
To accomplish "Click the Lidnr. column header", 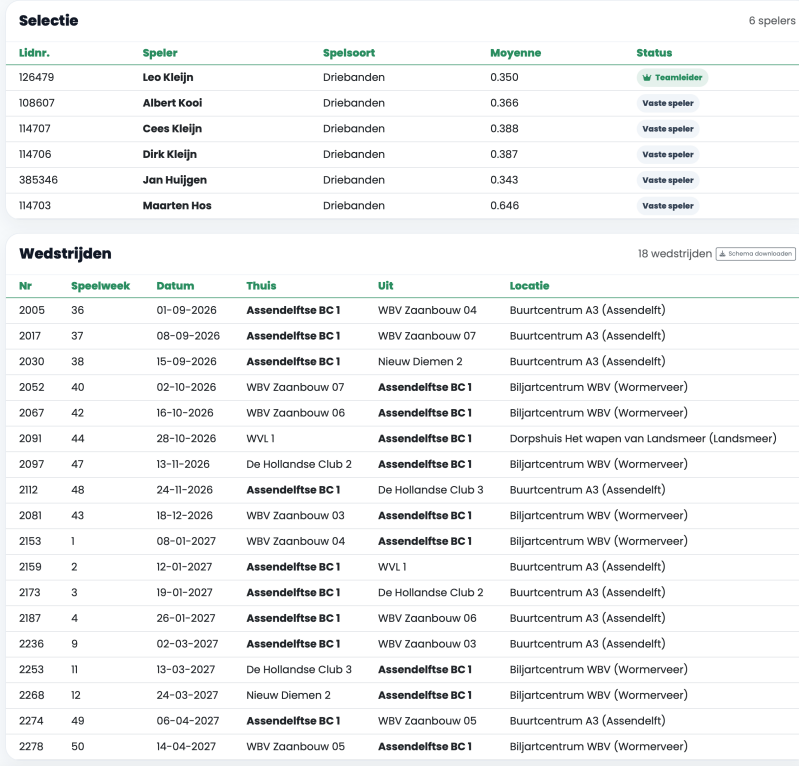I will click(x=34, y=53).
